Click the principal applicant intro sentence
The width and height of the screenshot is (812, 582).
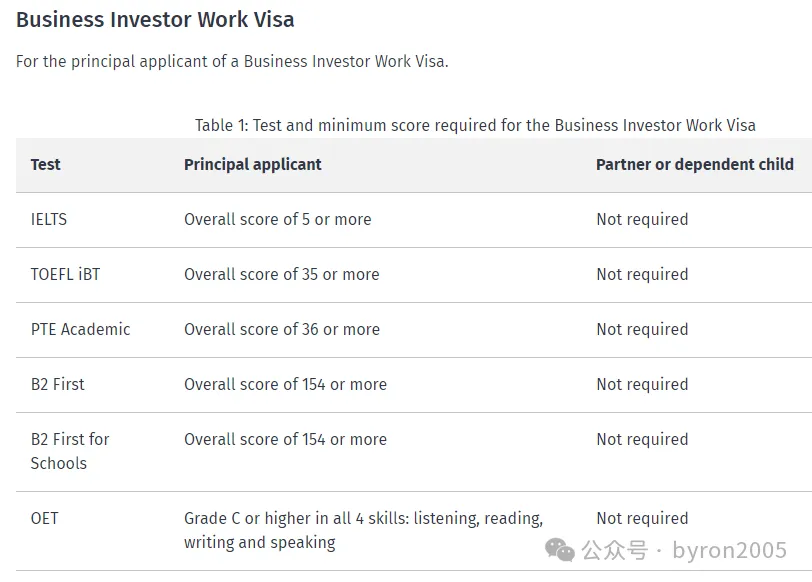click(x=232, y=62)
